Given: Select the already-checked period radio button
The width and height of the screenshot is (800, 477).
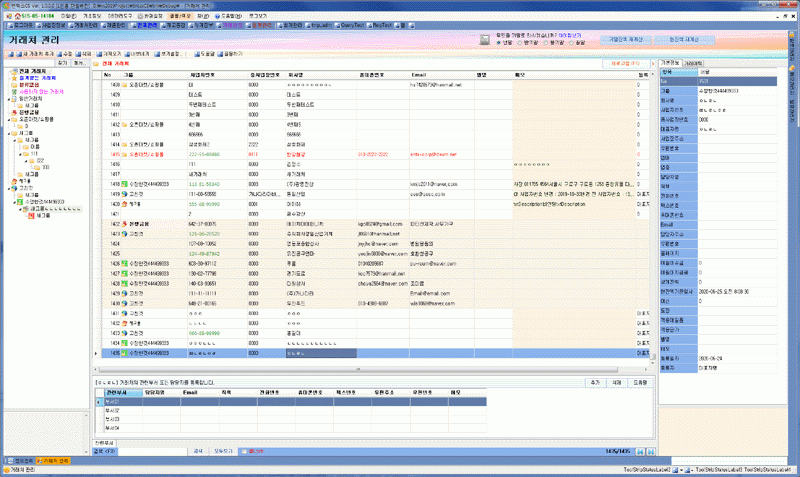Looking at the screenshot, I should tap(499, 43).
